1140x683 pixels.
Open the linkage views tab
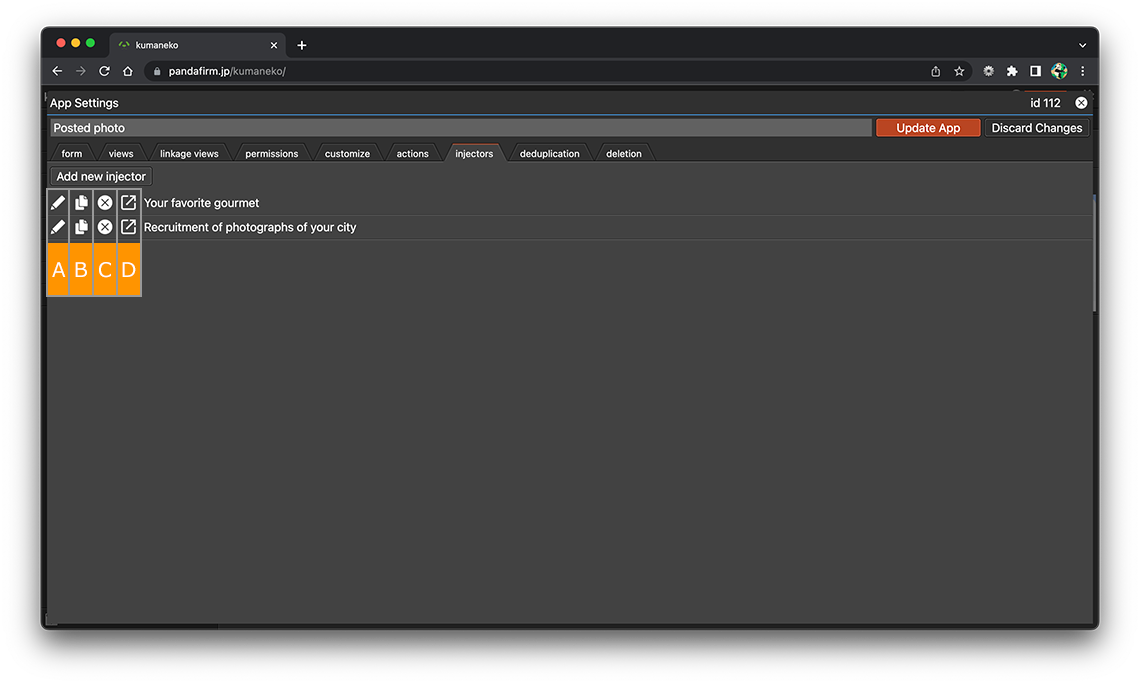189,154
